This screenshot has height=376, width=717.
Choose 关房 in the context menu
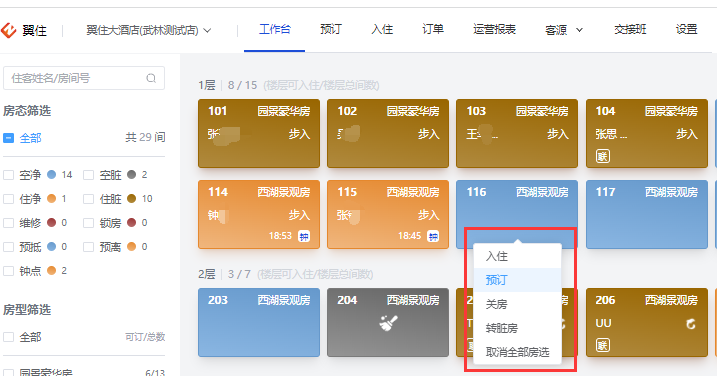pos(517,304)
